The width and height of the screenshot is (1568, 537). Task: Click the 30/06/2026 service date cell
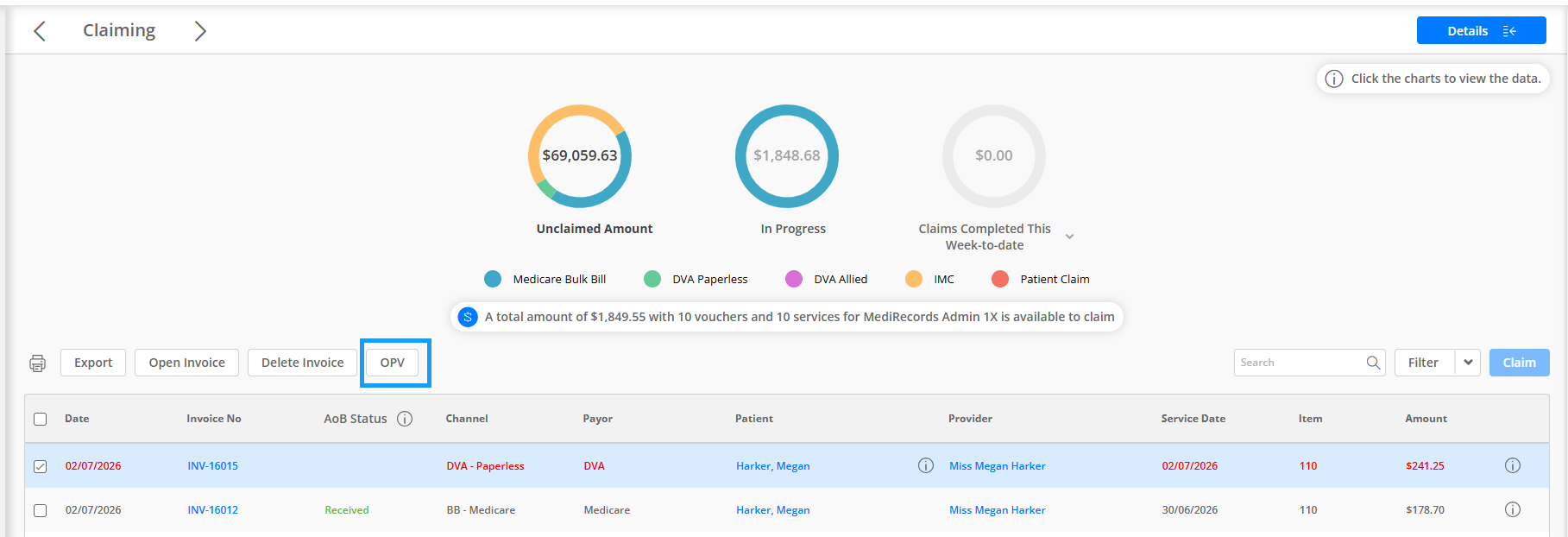click(x=1189, y=510)
